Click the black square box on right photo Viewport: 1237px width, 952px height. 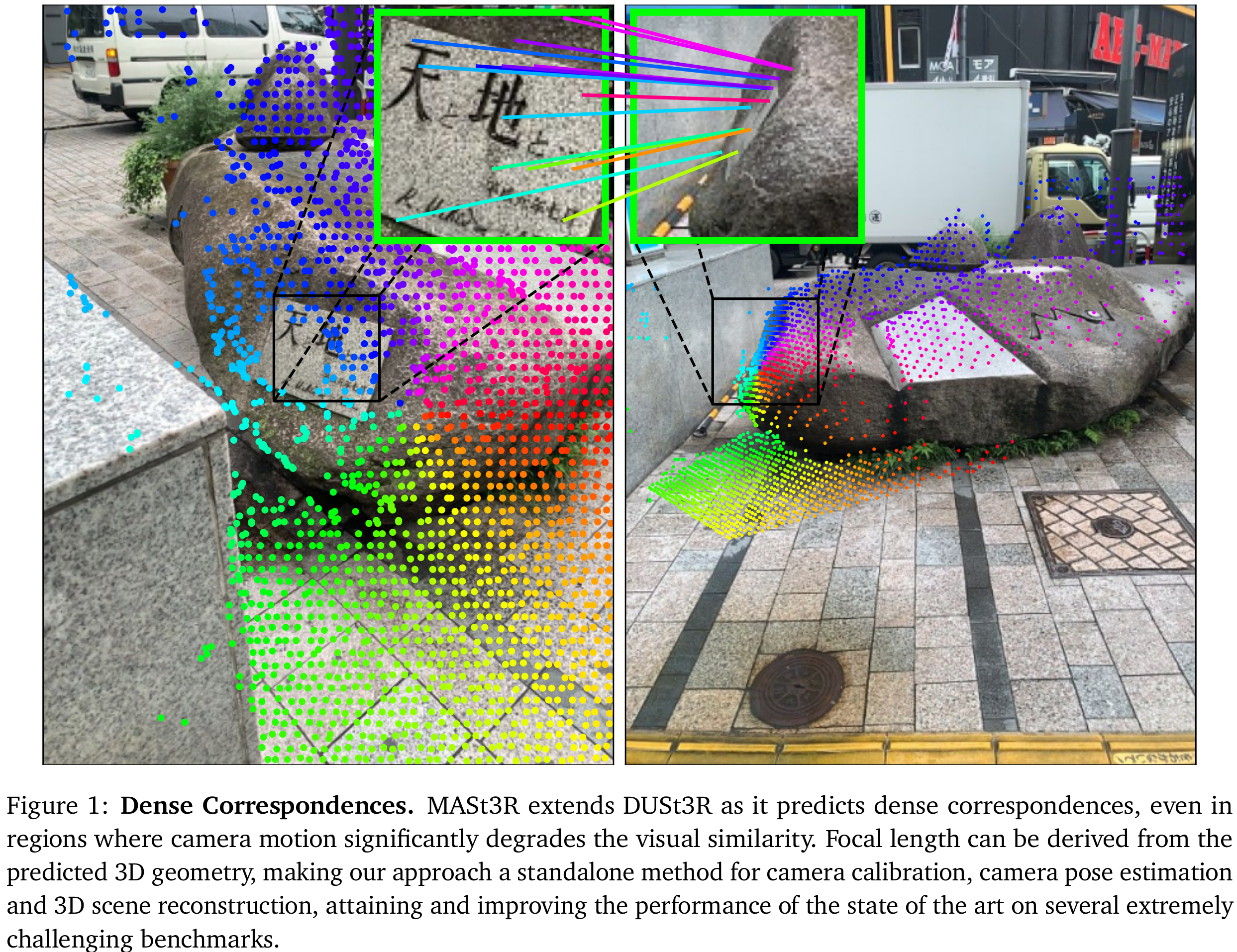[765, 351]
